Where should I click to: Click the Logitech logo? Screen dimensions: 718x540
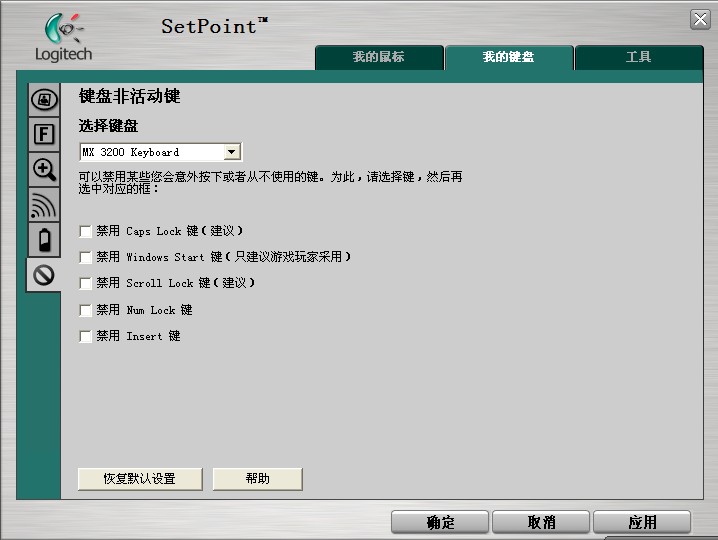[64, 38]
